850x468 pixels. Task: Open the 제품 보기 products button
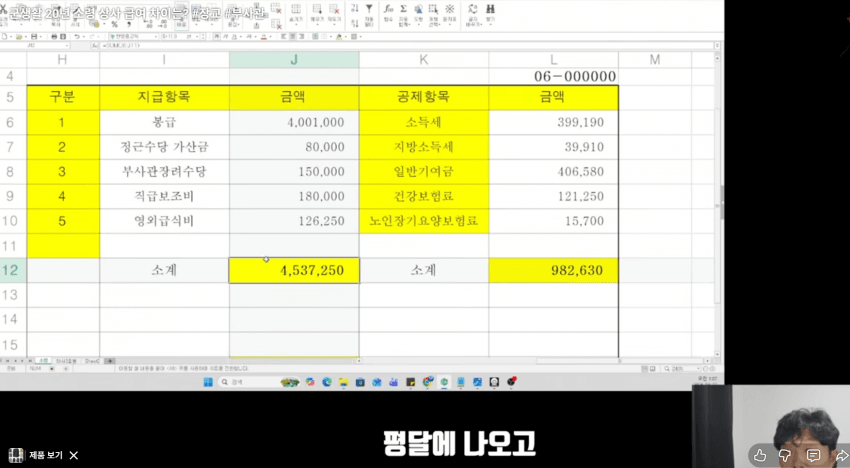pyautogui.click(x=36, y=455)
